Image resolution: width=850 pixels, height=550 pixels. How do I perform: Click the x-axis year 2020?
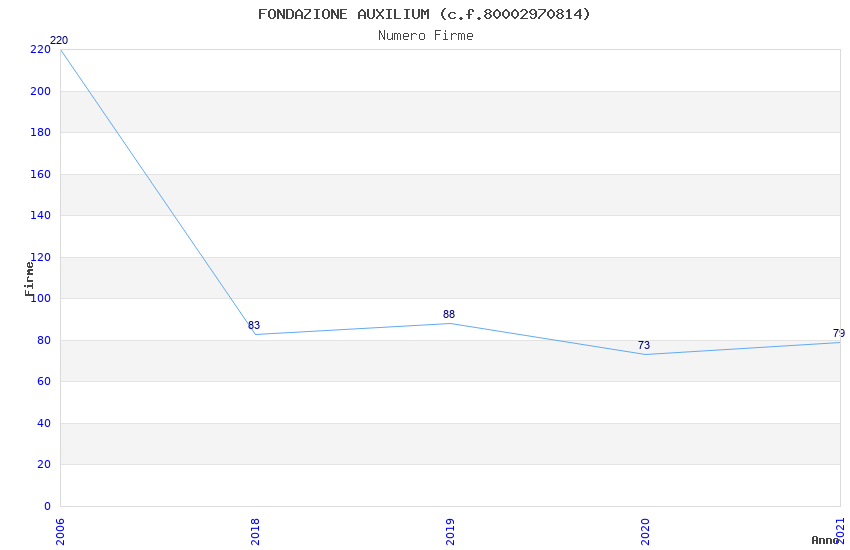pos(645,532)
